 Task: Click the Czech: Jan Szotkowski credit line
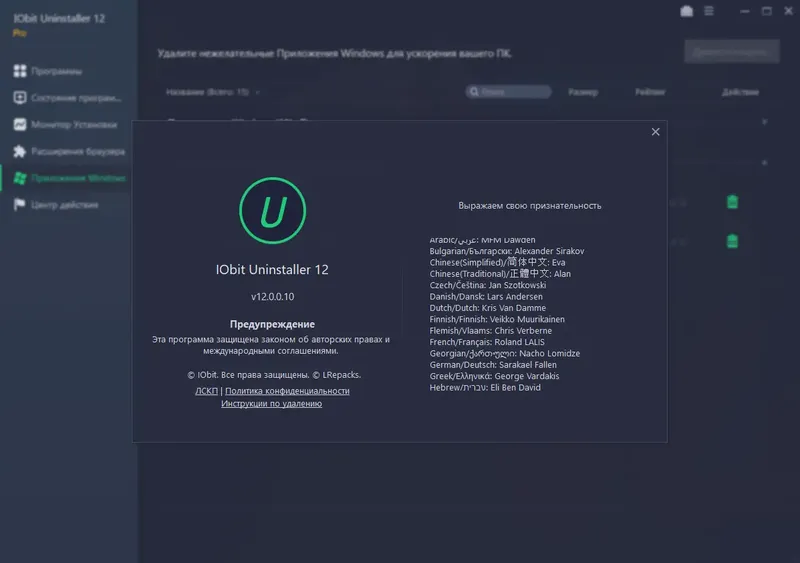pyautogui.click(x=488, y=285)
